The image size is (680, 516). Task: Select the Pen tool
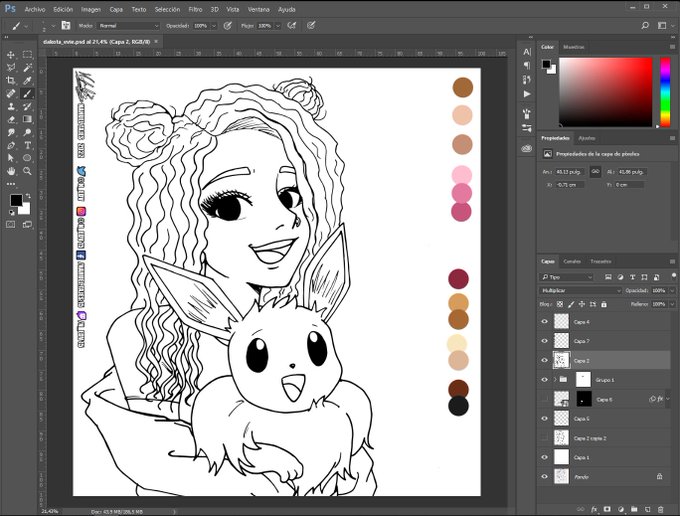(x=11, y=145)
